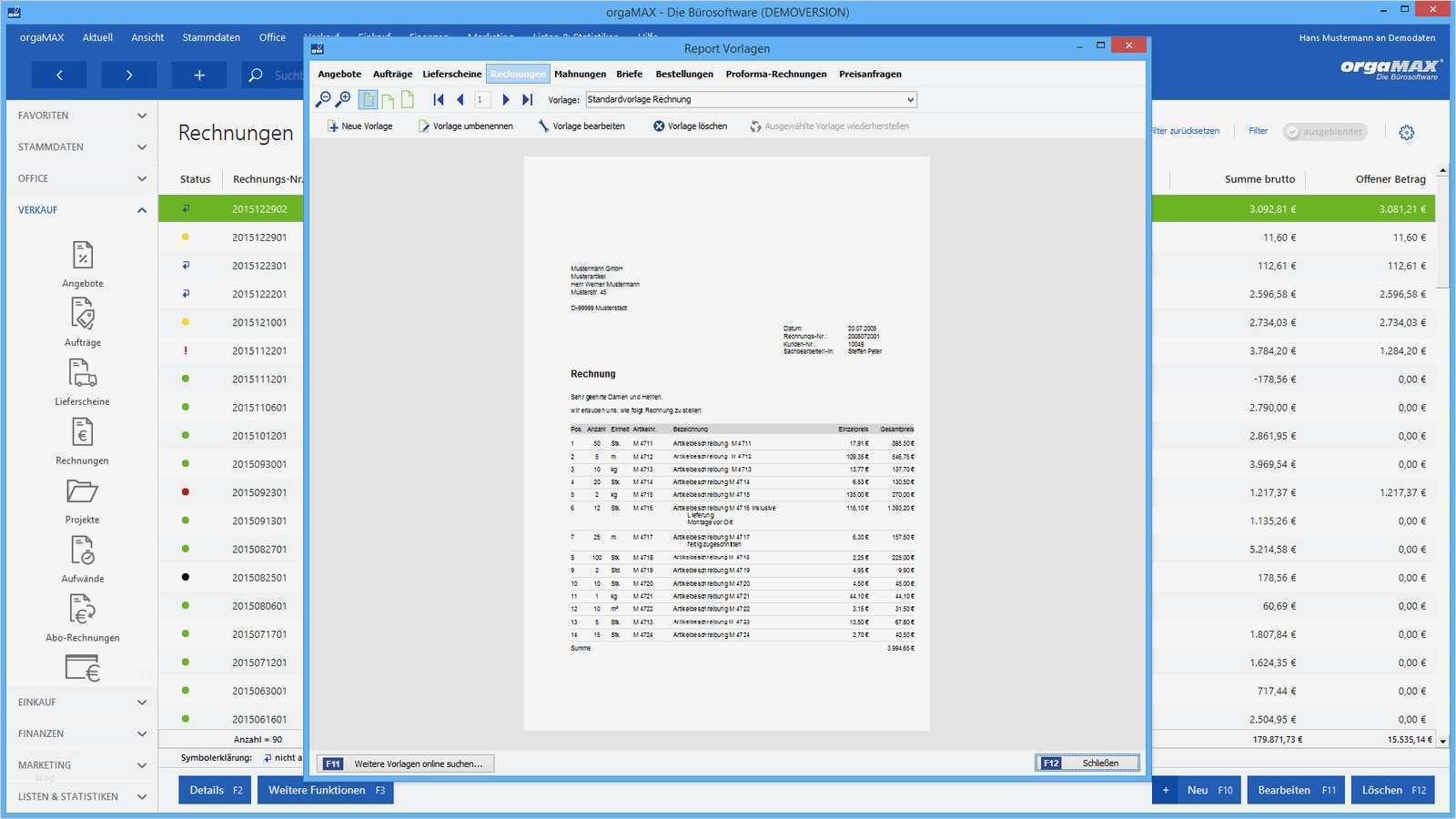
Task: Click the page number field in preview toolbar
Action: coord(481,100)
